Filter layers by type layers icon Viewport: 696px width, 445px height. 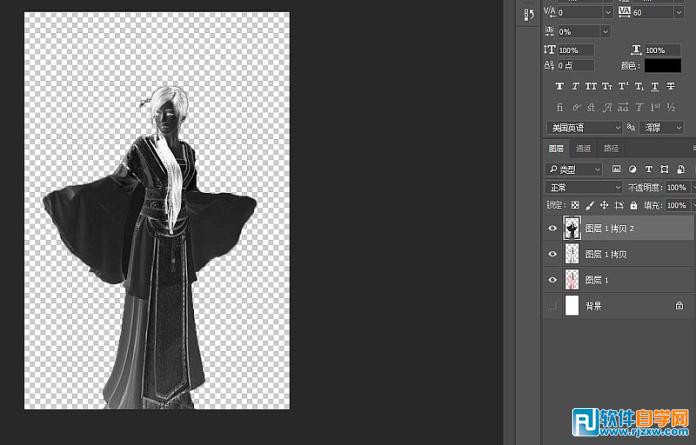[649, 169]
